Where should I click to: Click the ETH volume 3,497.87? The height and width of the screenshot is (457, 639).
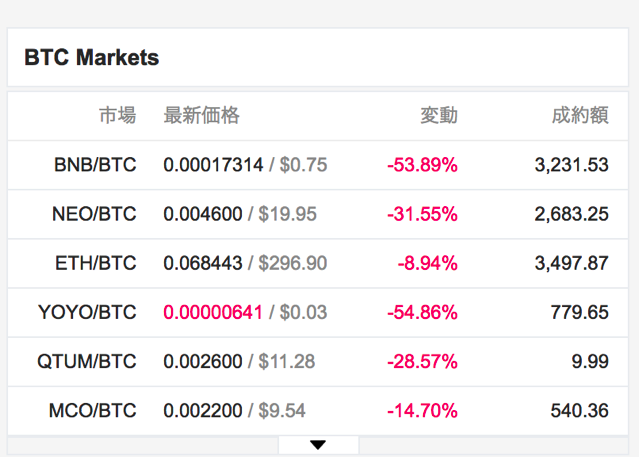[571, 263]
